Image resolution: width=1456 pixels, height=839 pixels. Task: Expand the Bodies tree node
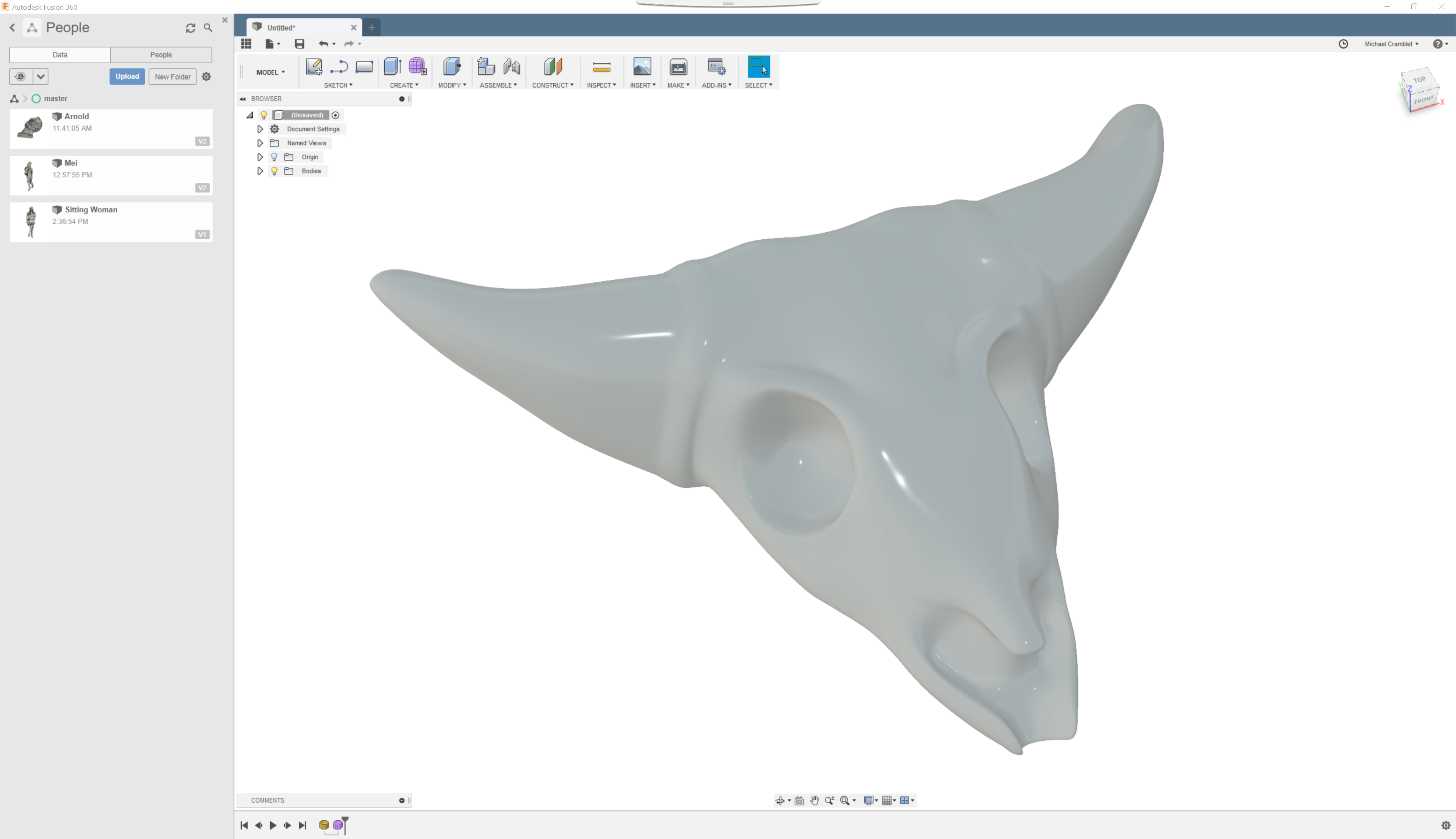pos(260,171)
